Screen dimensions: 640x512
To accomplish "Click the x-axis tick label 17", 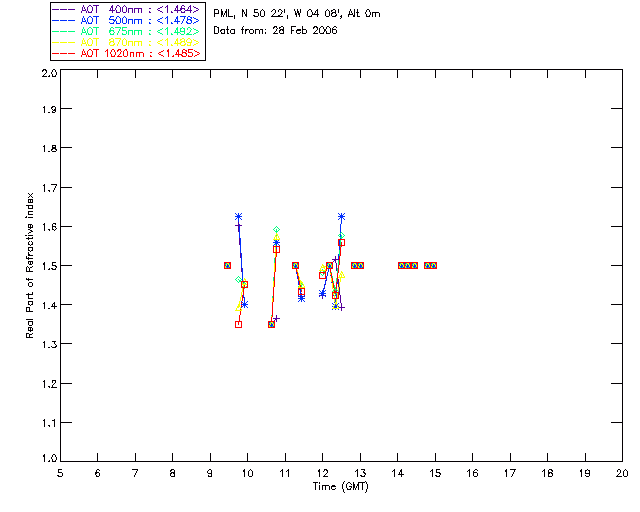I will click(x=510, y=473).
